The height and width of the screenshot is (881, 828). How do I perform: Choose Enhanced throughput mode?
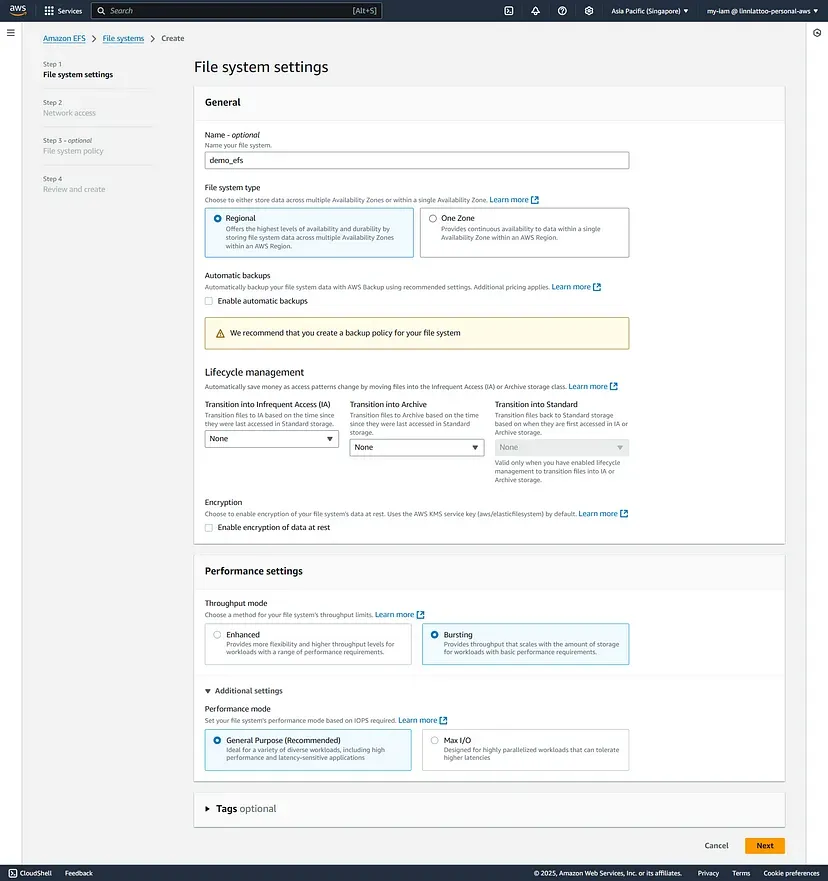[x=217, y=635]
